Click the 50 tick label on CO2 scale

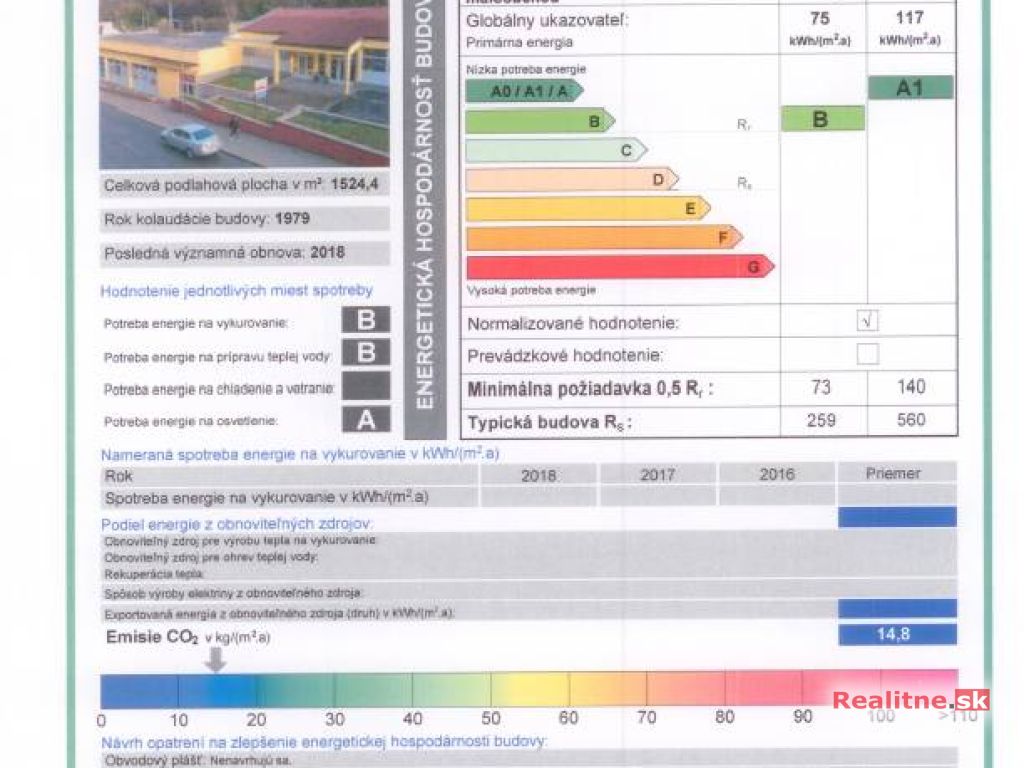point(490,718)
